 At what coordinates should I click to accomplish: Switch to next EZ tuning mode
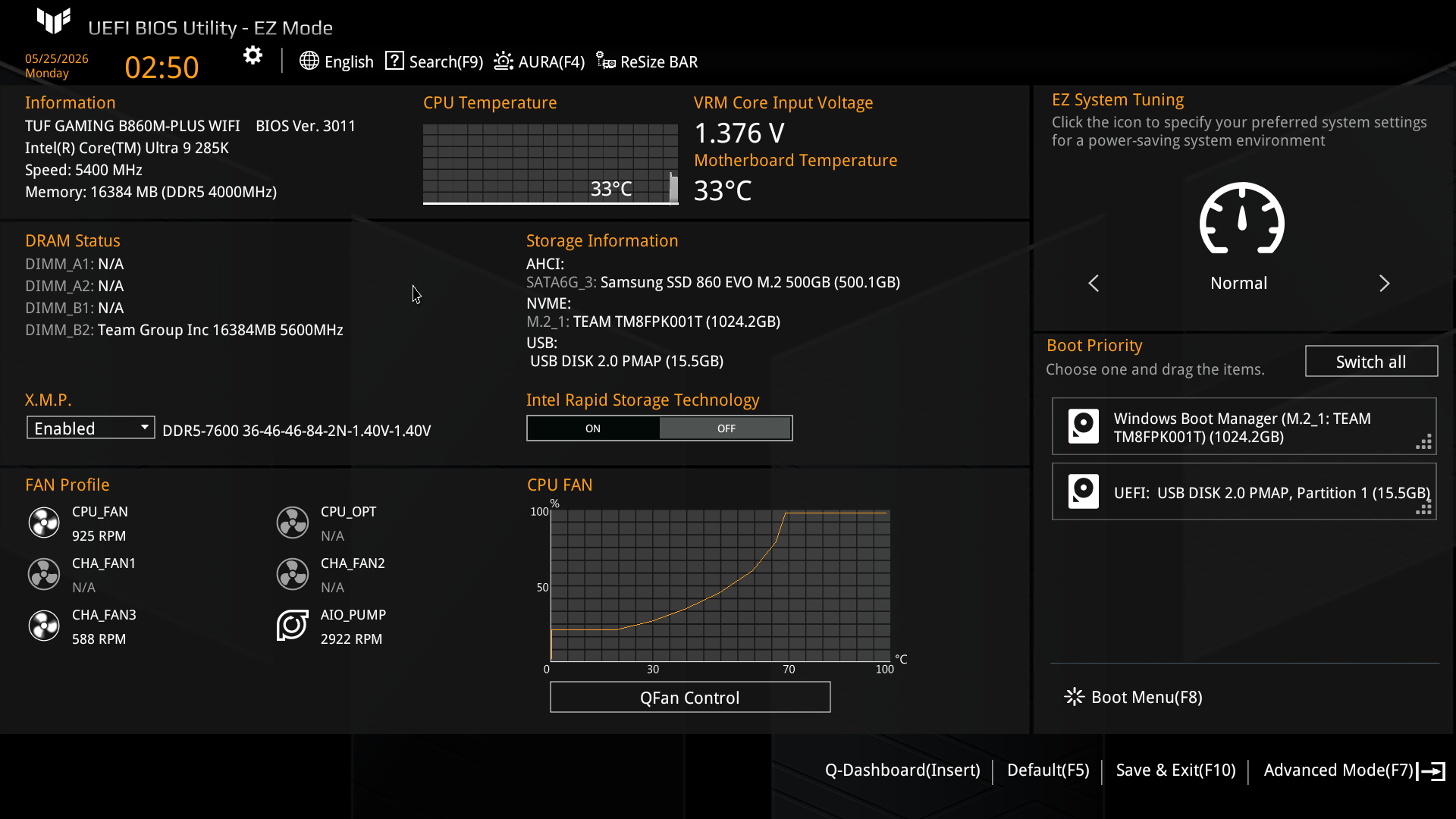tap(1384, 284)
